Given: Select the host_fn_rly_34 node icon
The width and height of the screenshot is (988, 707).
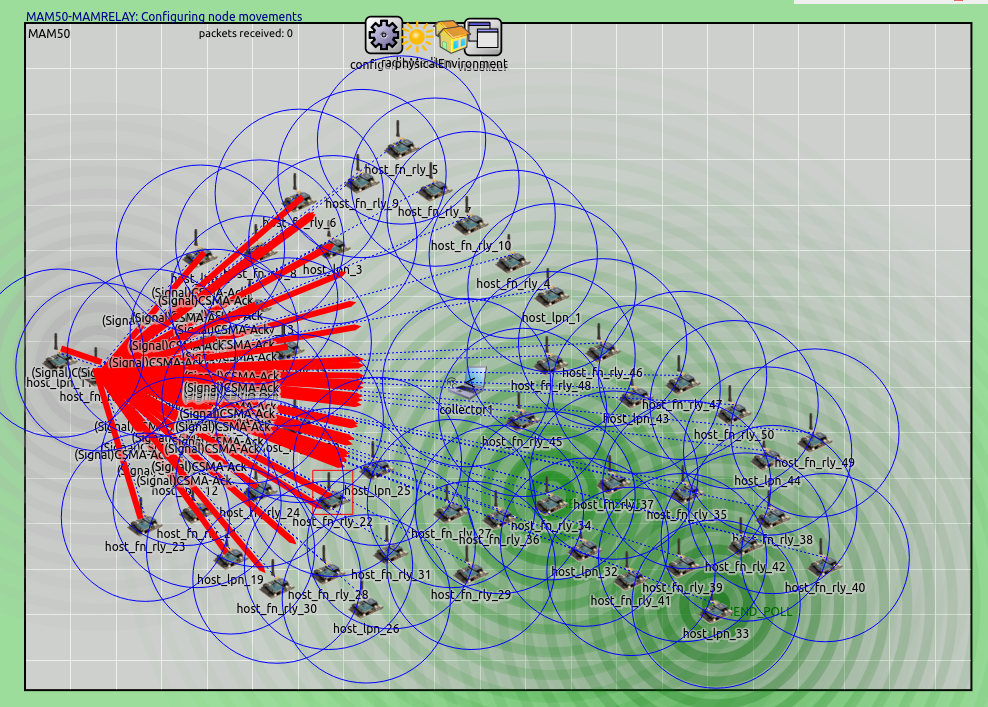Looking at the screenshot, I should [x=551, y=498].
